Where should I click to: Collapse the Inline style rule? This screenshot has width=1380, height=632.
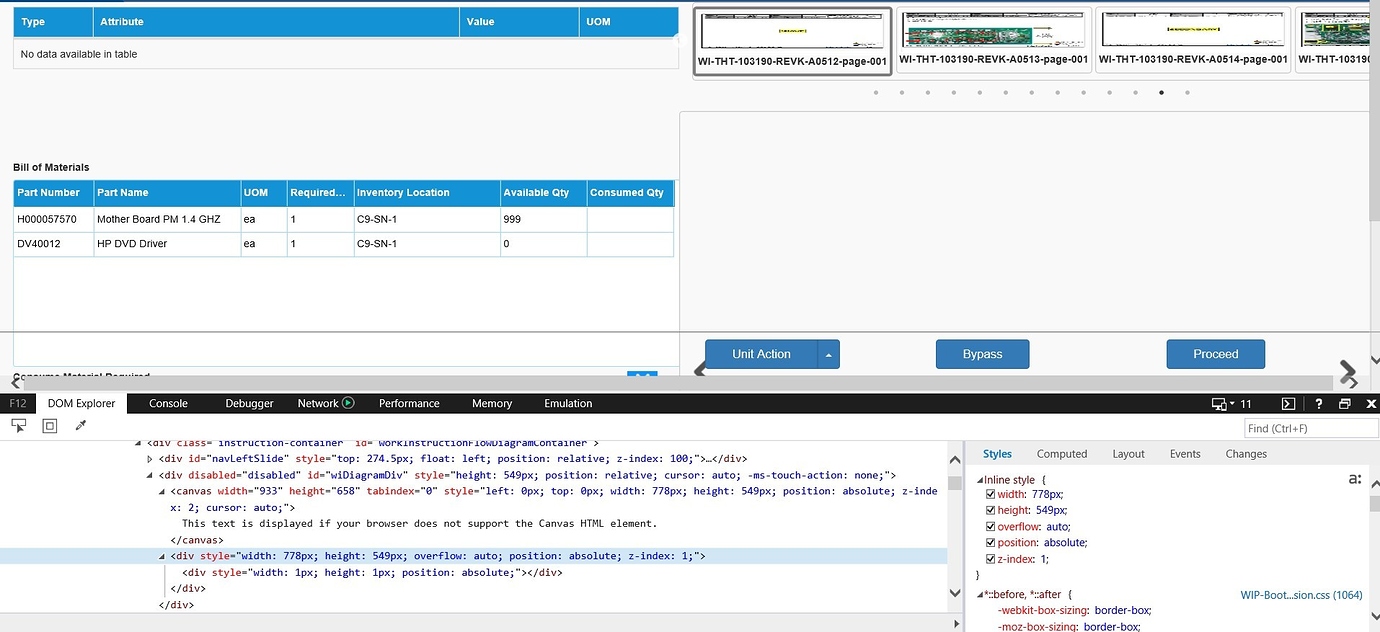(x=981, y=481)
